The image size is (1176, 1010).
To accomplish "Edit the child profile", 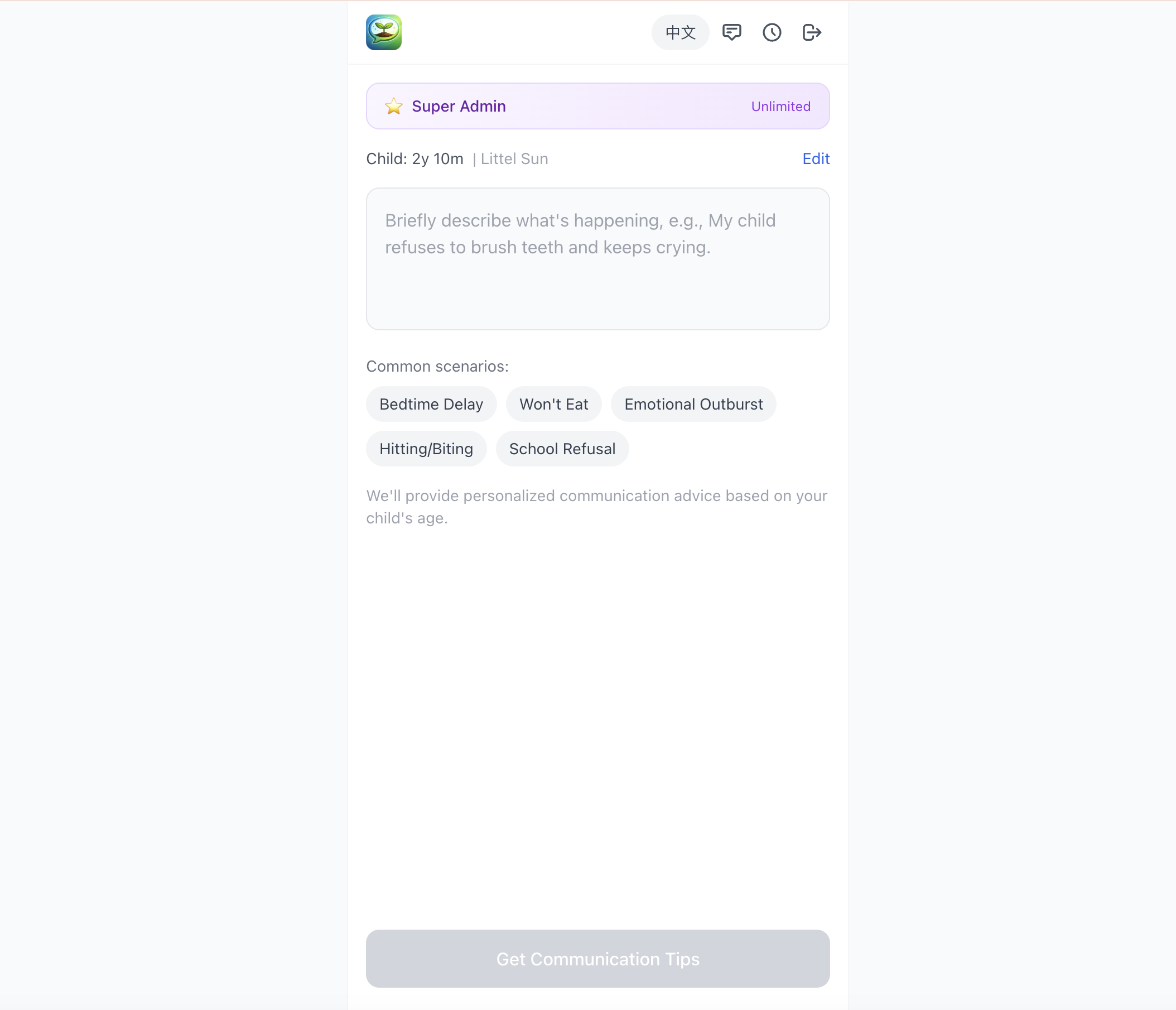I will click(x=816, y=159).
